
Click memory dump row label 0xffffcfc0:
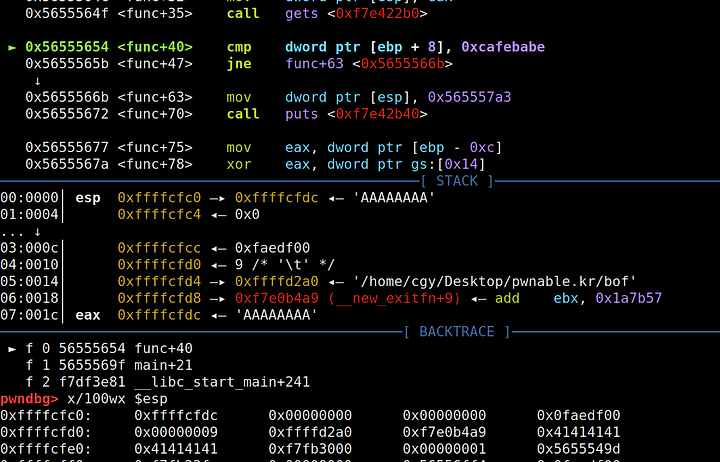[x=46, y=416]
